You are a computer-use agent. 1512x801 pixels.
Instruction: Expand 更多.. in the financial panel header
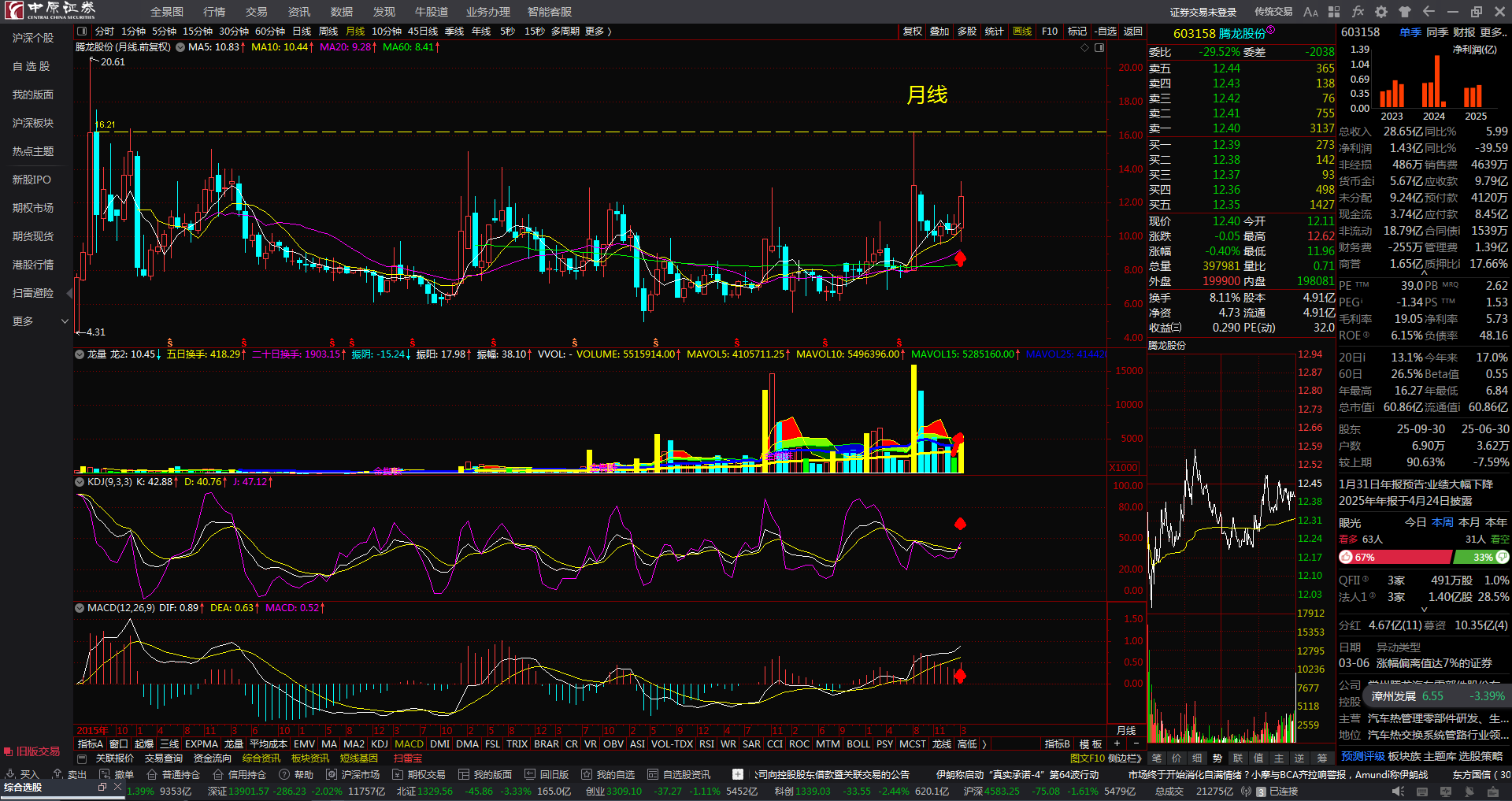click(x=1494, y=32)
